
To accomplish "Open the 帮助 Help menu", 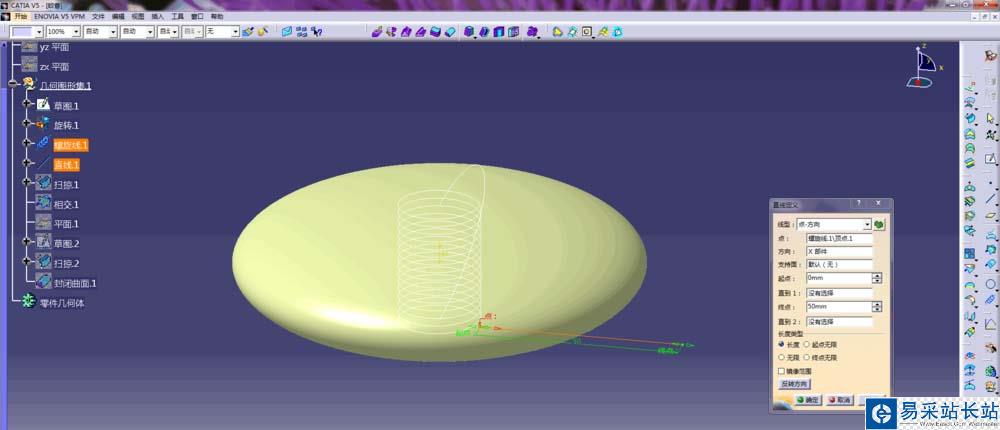I will [217, 16].
